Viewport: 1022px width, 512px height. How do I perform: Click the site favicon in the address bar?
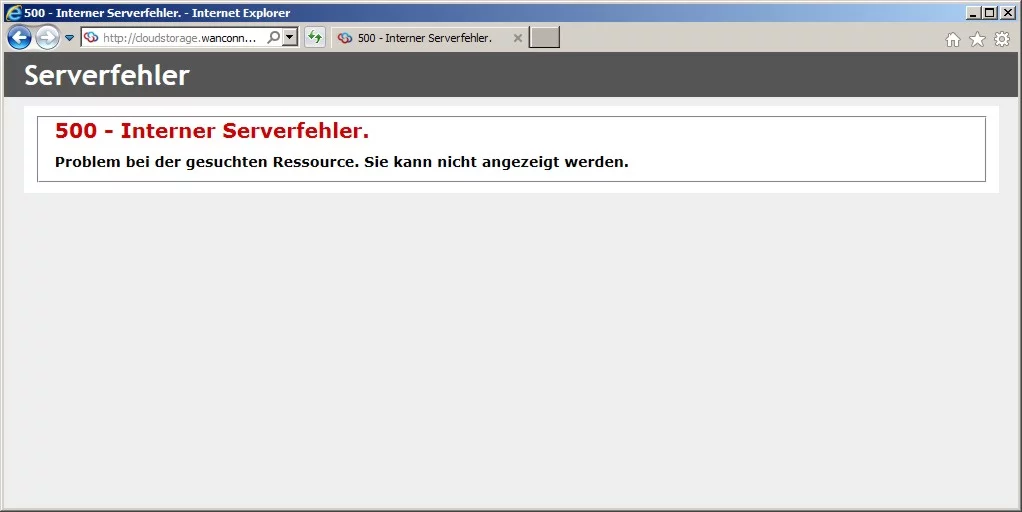point(91,38)
